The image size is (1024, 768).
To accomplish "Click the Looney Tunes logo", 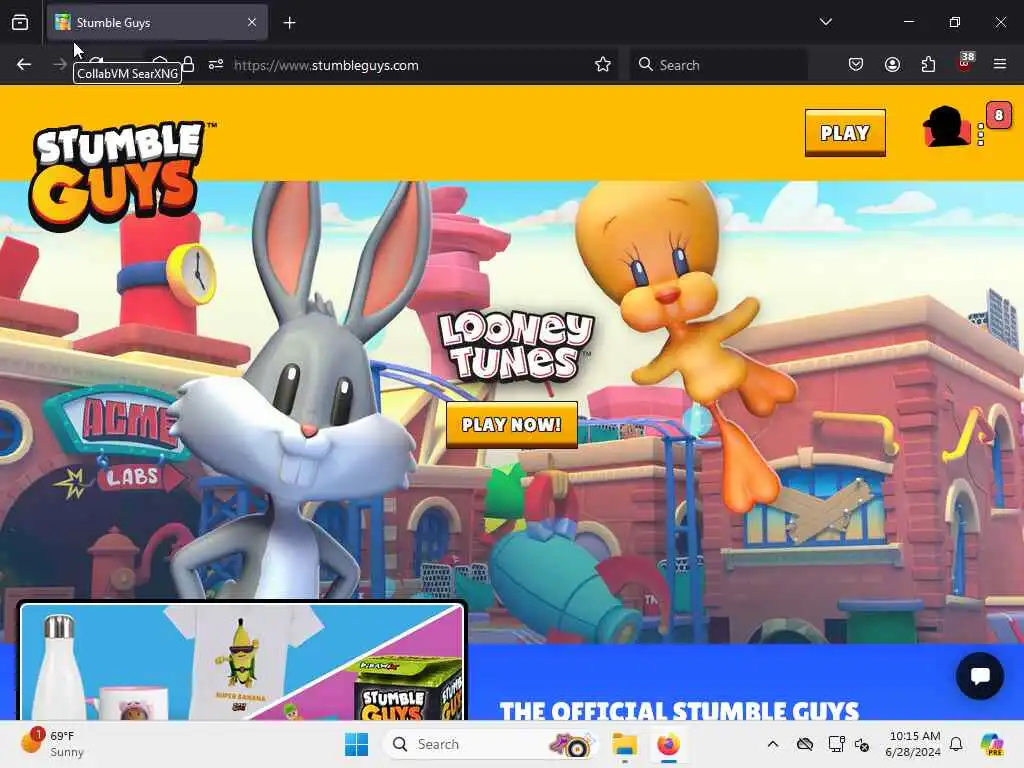I will [516, 345].
